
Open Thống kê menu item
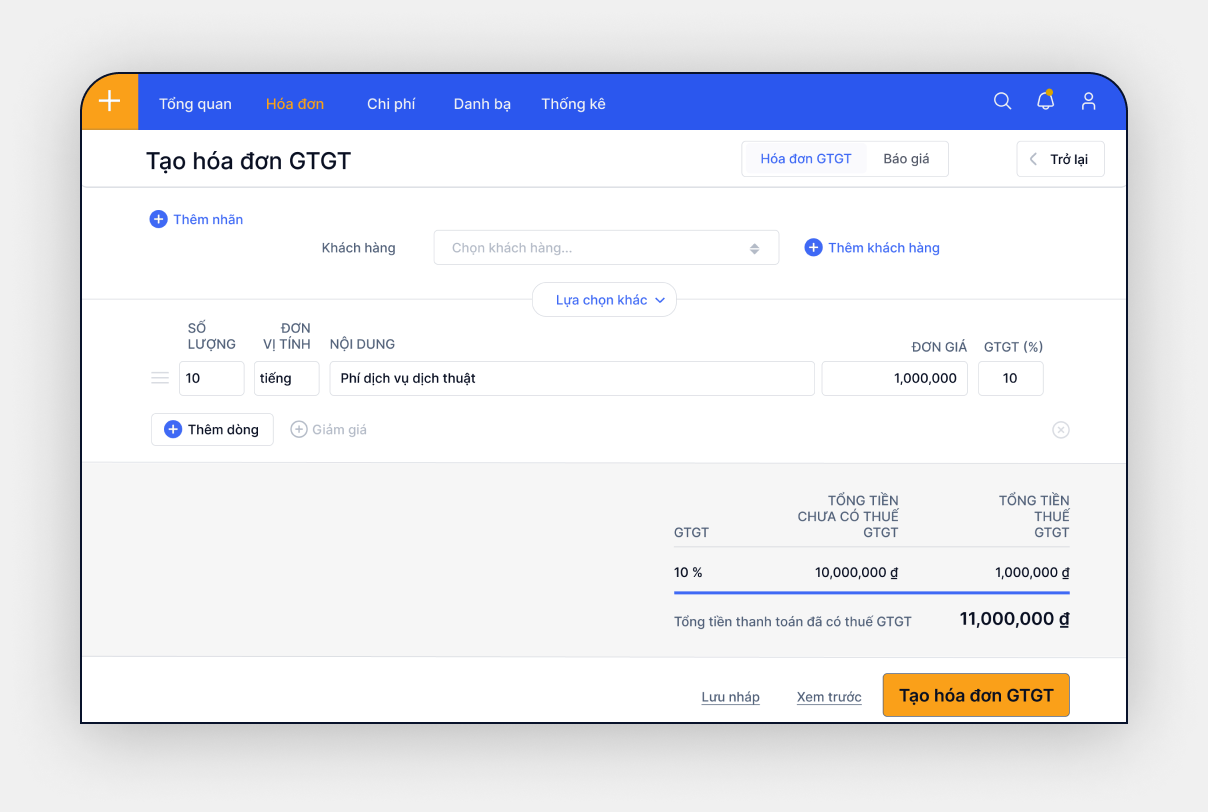[573, 104]
